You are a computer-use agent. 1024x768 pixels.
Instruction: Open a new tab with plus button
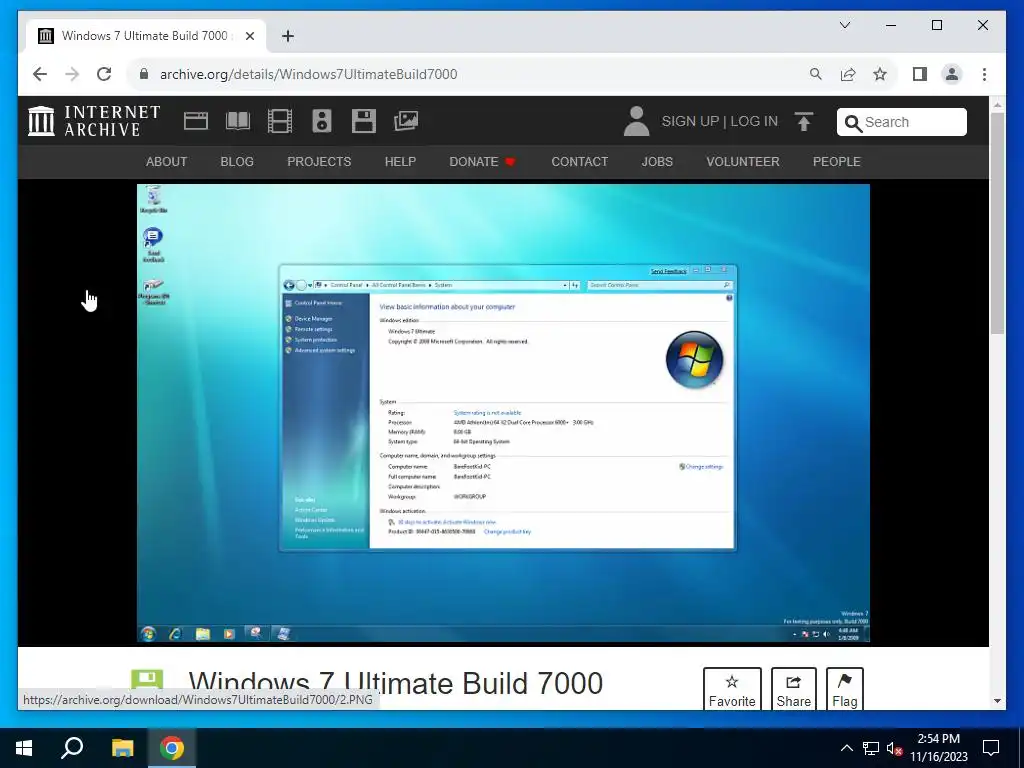click(288, 36)
